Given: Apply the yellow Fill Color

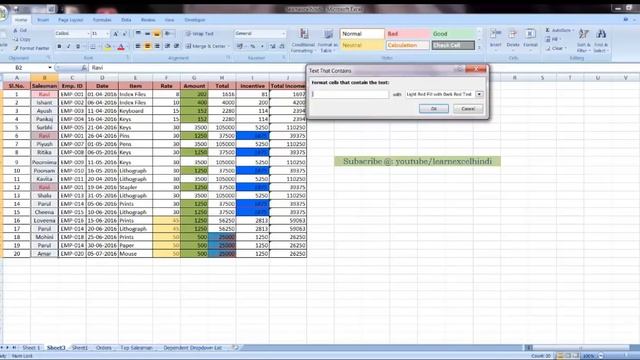Looking at the screenshot, I should click(x=107, y=47).
